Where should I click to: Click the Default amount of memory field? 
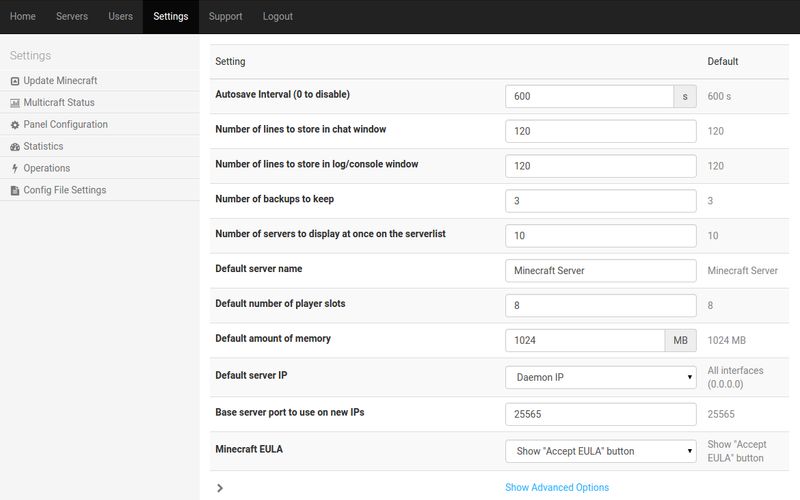[x=585, y=340]
